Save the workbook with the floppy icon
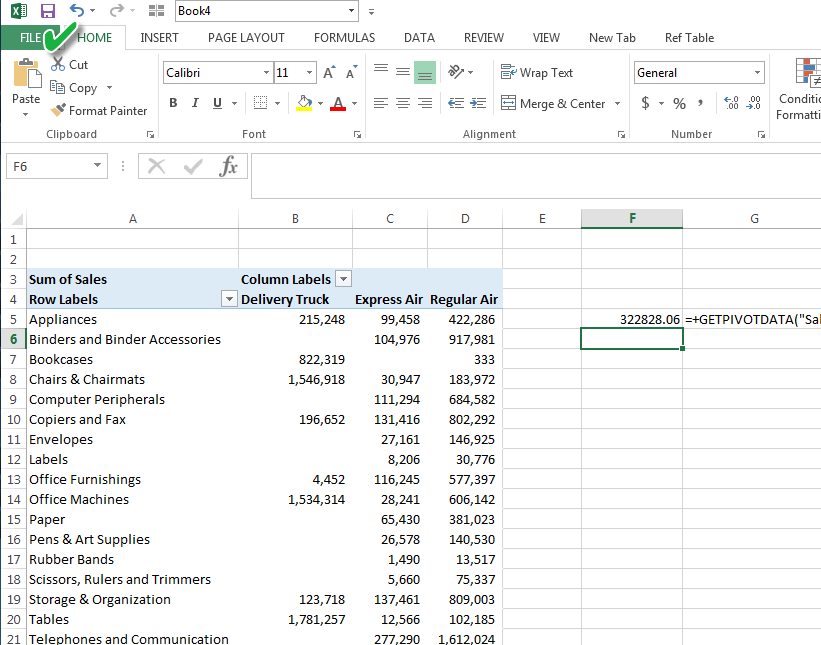 tap(48, 10)
